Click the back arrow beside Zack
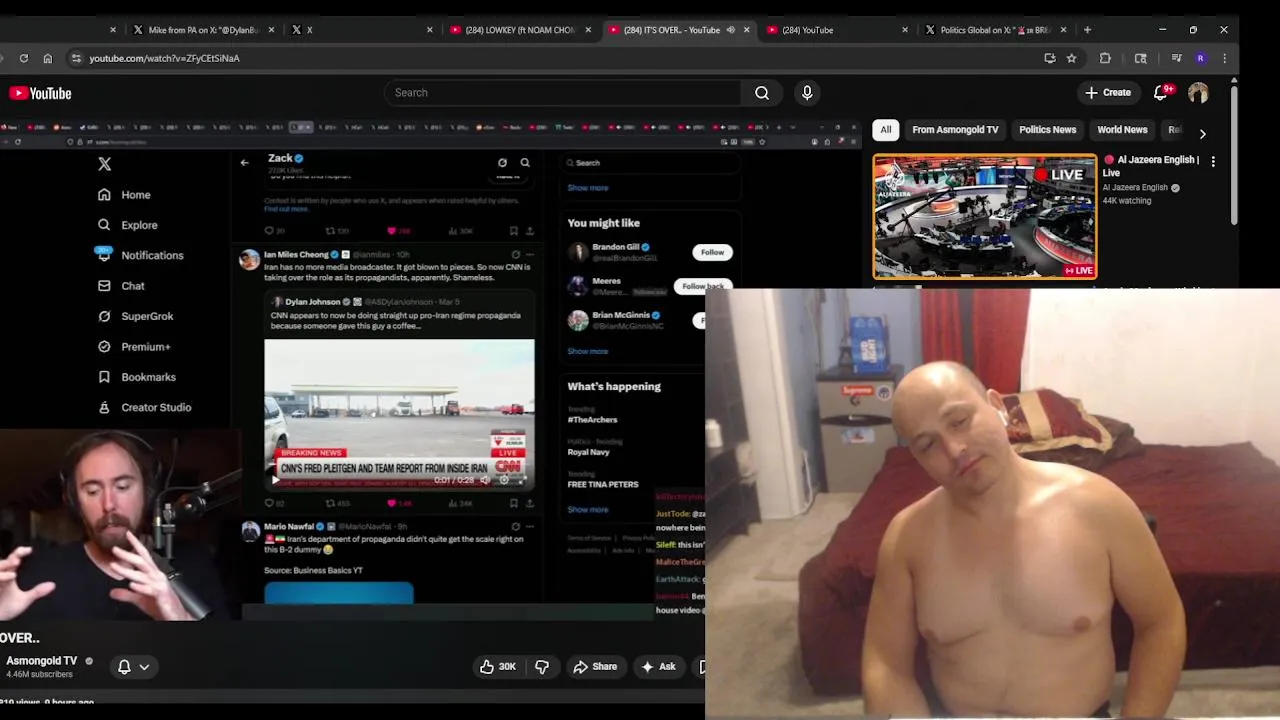The height and width of the screenshot is (720, 1280). point(244,162)
